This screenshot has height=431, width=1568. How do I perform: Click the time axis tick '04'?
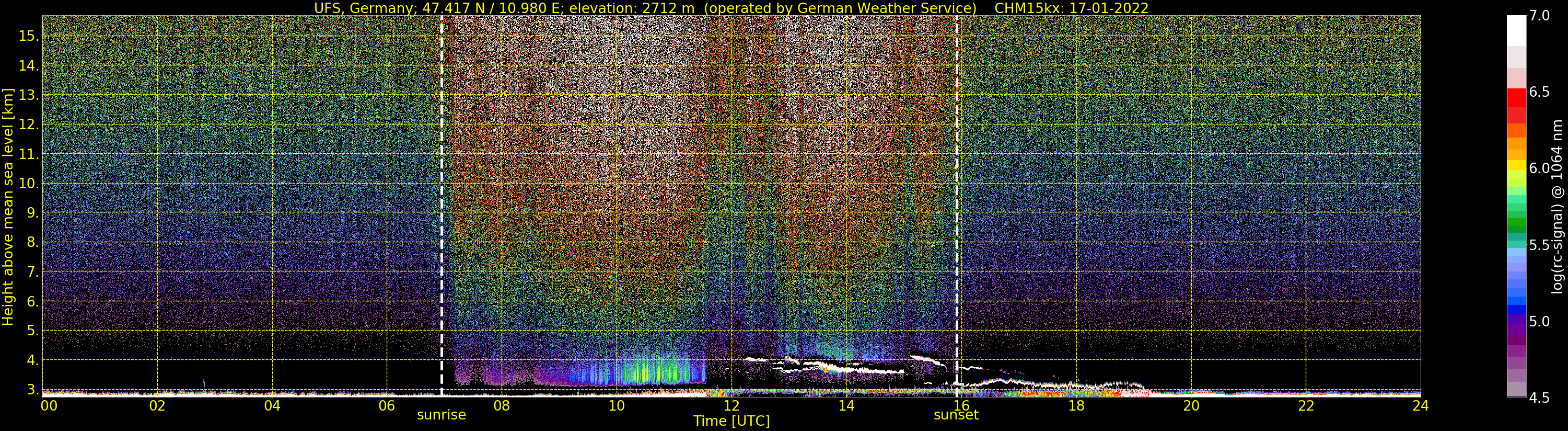(272, 405)
